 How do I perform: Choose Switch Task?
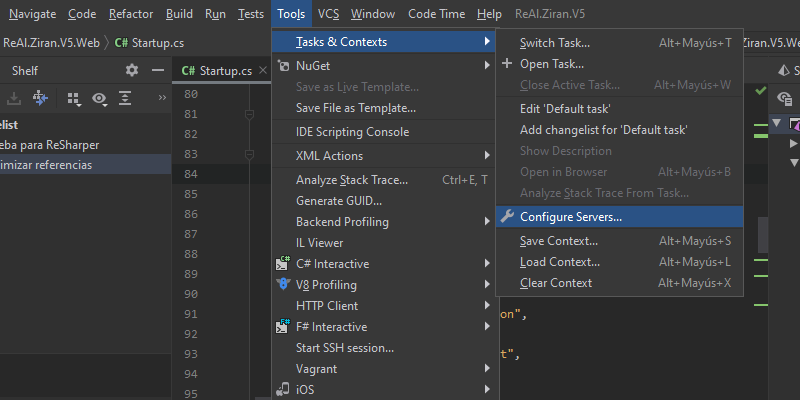619,43
